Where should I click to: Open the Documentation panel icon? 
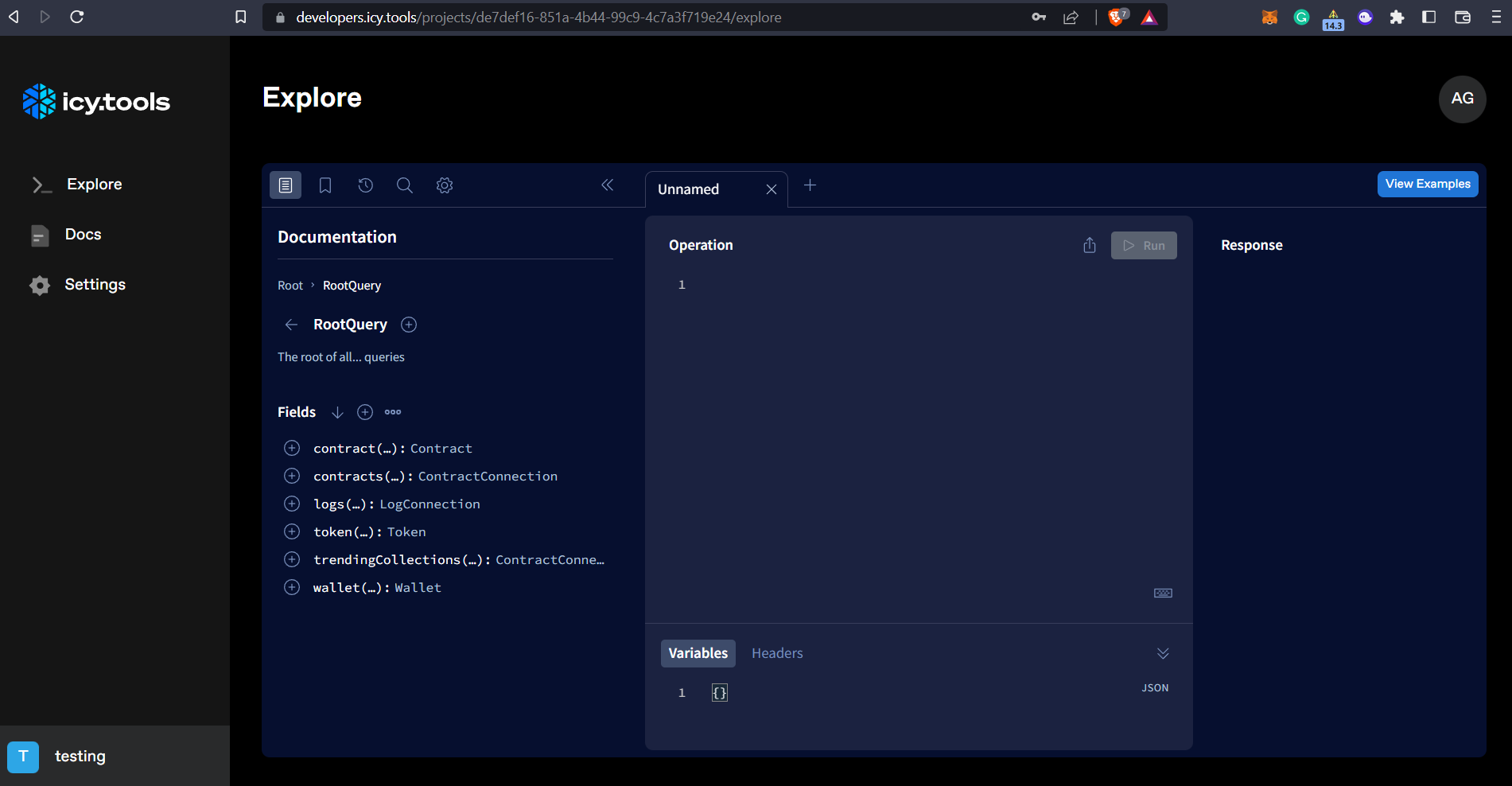286,185
